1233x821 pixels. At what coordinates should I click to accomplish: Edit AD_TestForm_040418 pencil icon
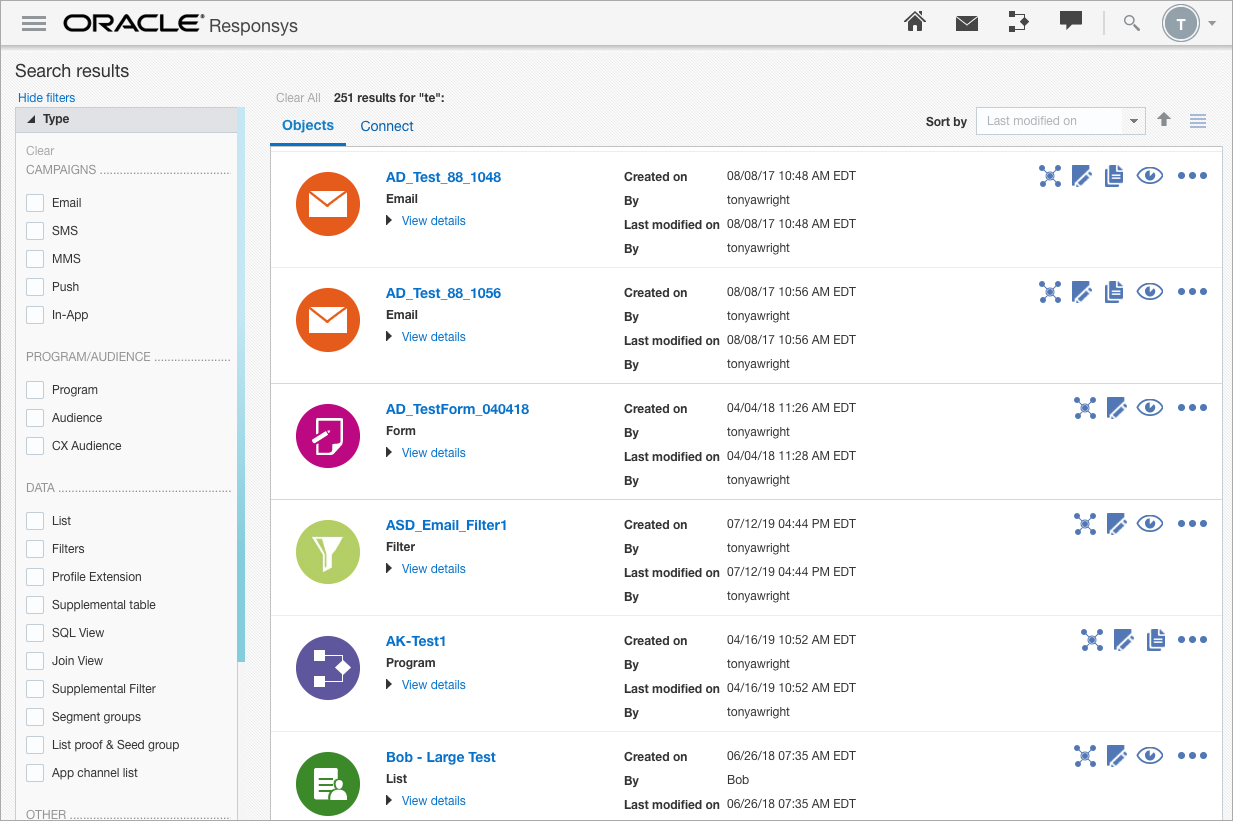(1117, 408)
